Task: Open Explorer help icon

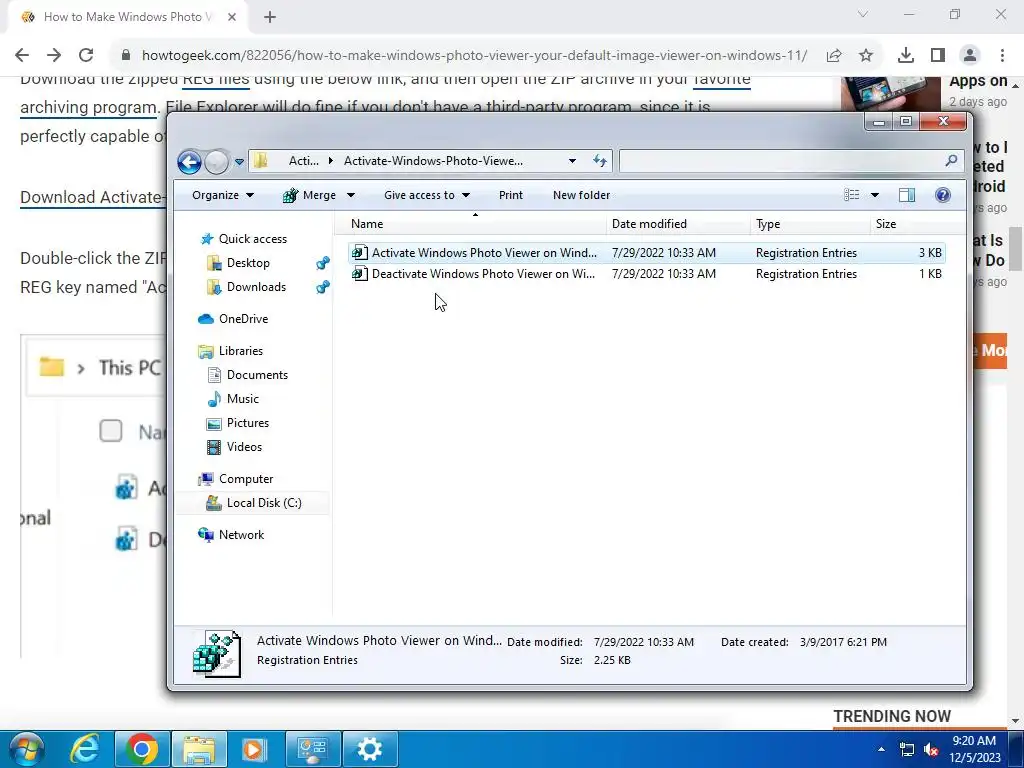Action: click(942, 195)
